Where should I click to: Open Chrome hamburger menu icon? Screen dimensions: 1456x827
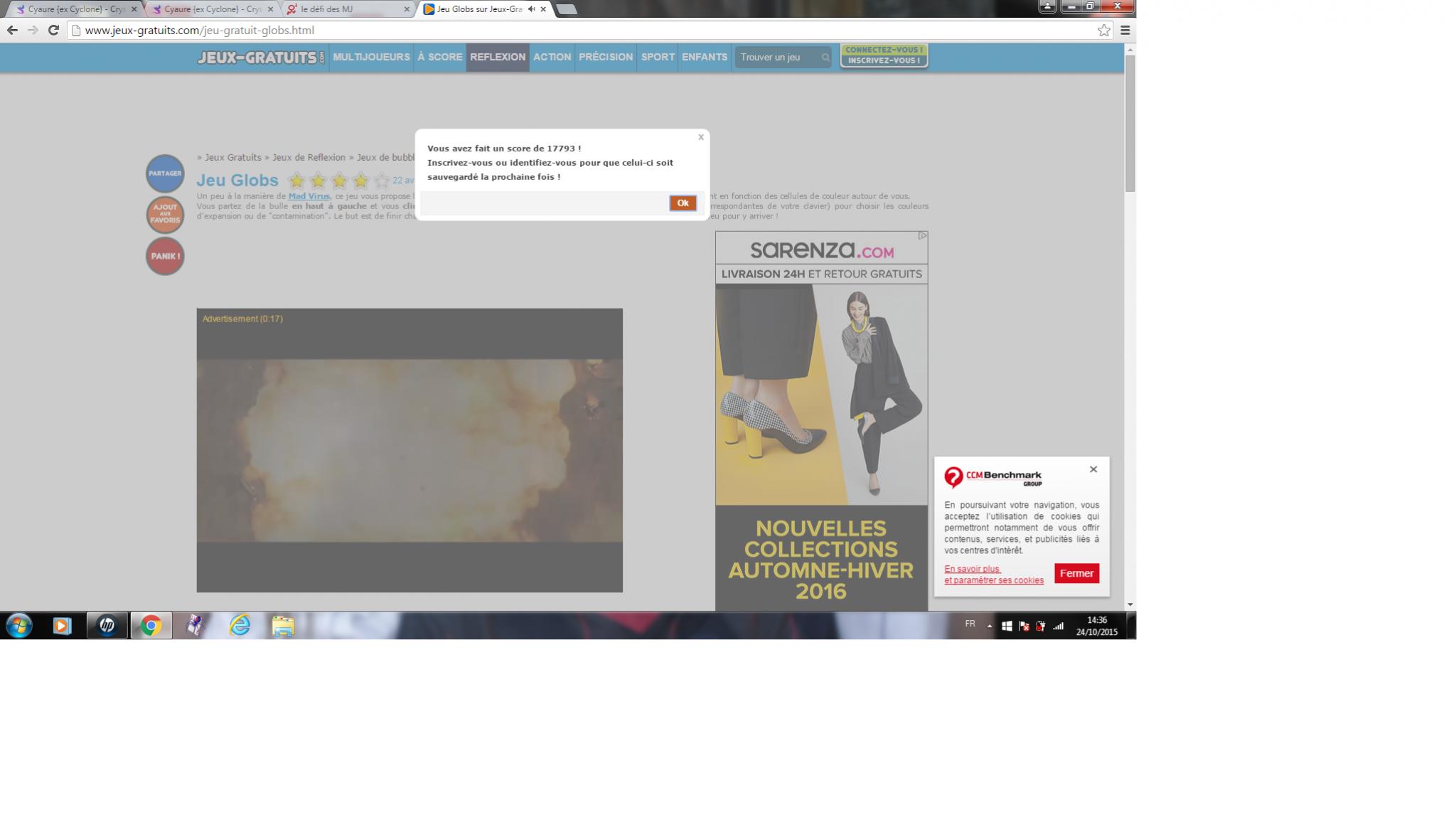coord(1125,30)
